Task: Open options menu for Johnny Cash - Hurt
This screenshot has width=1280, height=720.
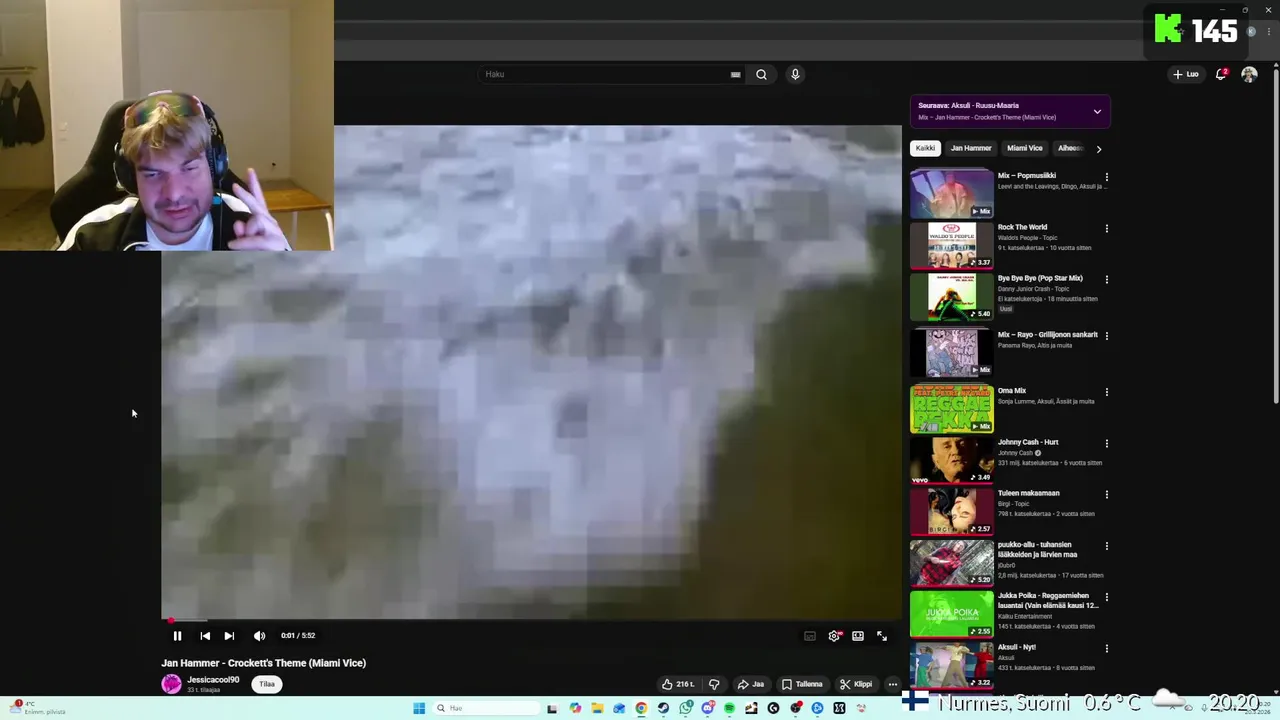Action: pyautogui.click(x=1106, y=443)
